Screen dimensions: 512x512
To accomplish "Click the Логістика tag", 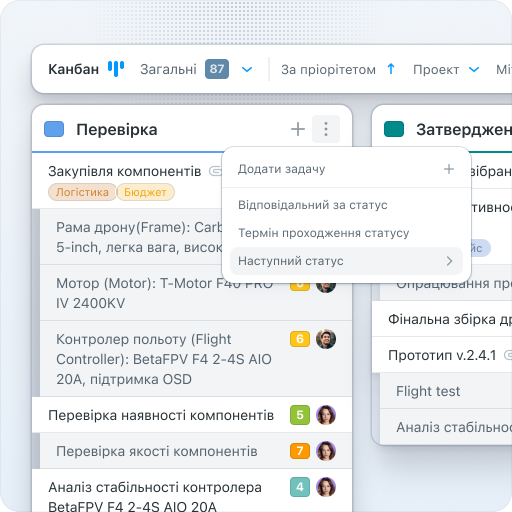I will point(82,192).
